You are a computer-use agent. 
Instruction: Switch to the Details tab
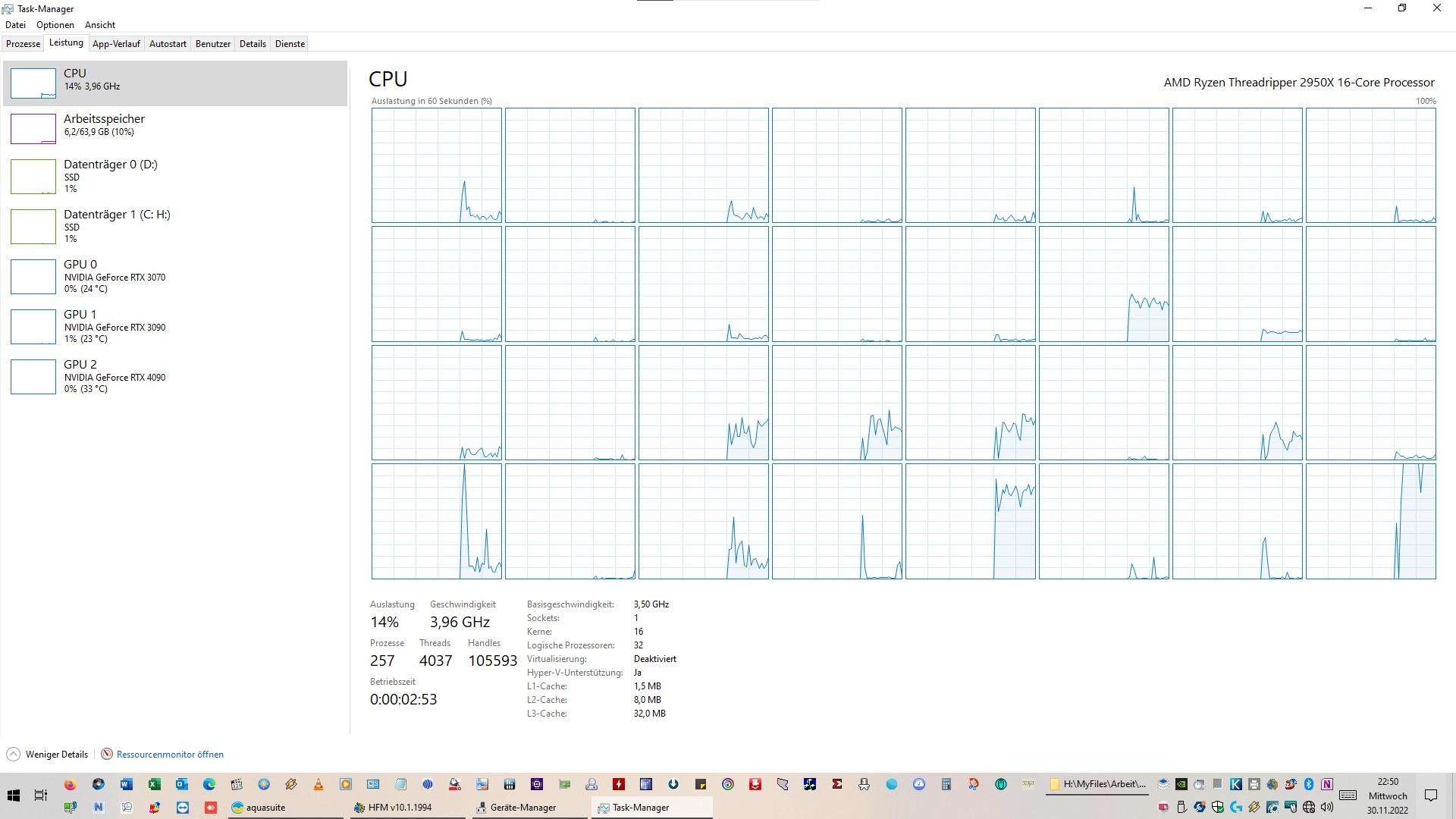[x=253, y=44]
